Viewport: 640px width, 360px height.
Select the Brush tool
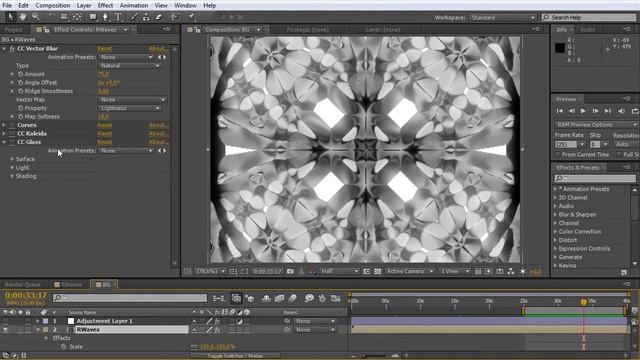(x=134, y=17)
